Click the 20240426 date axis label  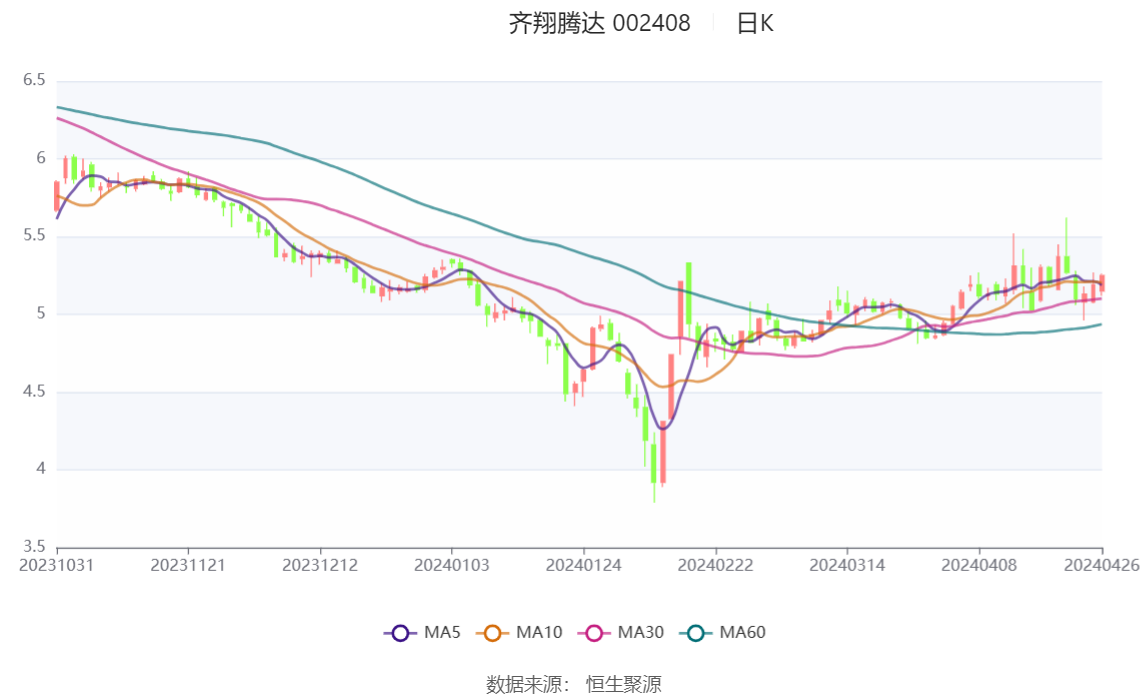tap(1101, 565)
